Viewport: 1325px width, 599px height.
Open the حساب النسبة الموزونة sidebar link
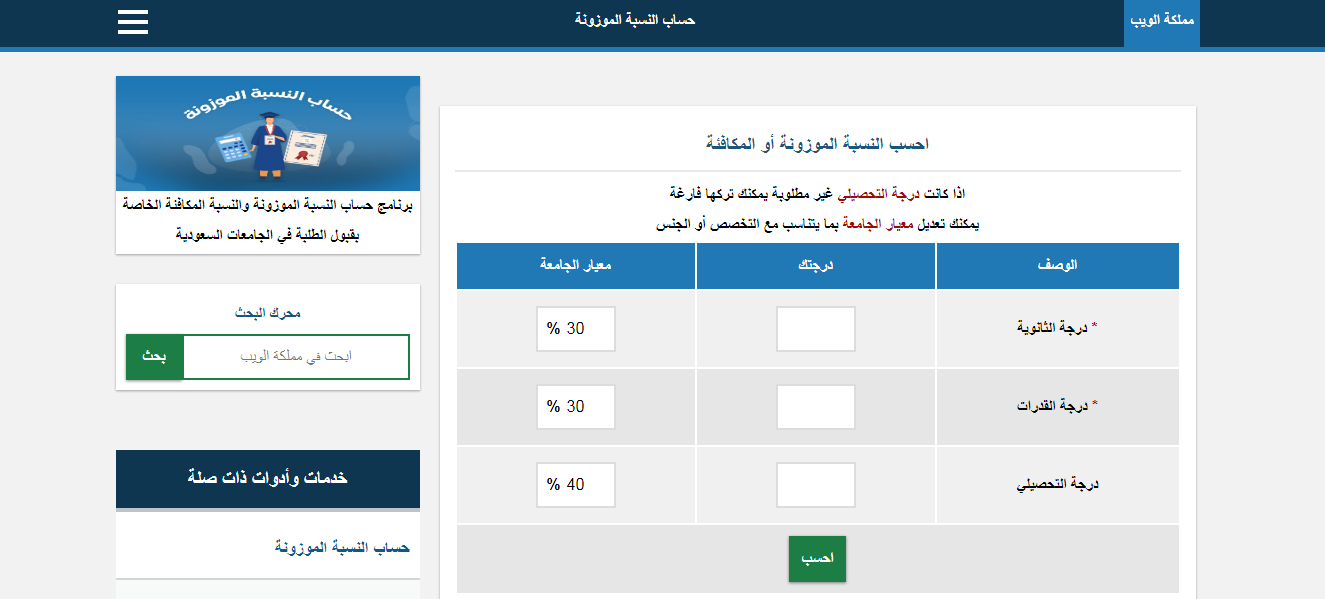[342, 547]
